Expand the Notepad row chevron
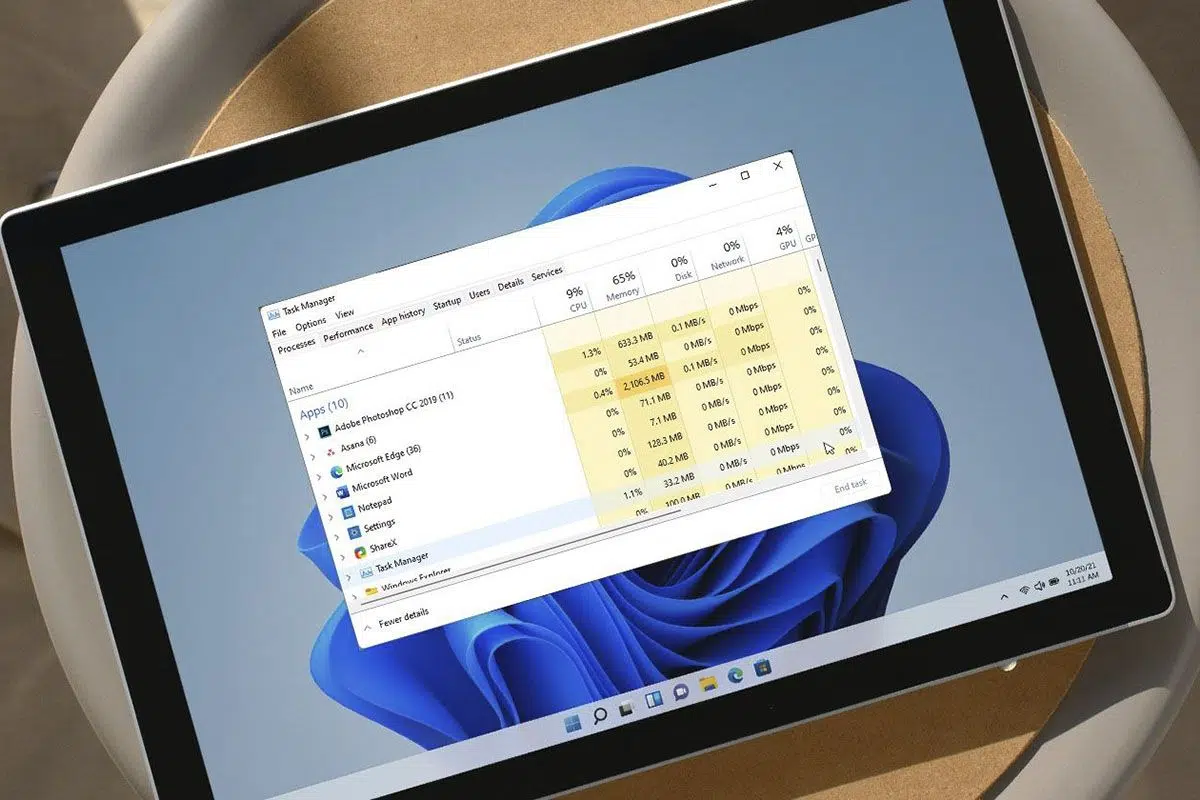The width and height of the screenshot is (1200, 800). (331, 517)
